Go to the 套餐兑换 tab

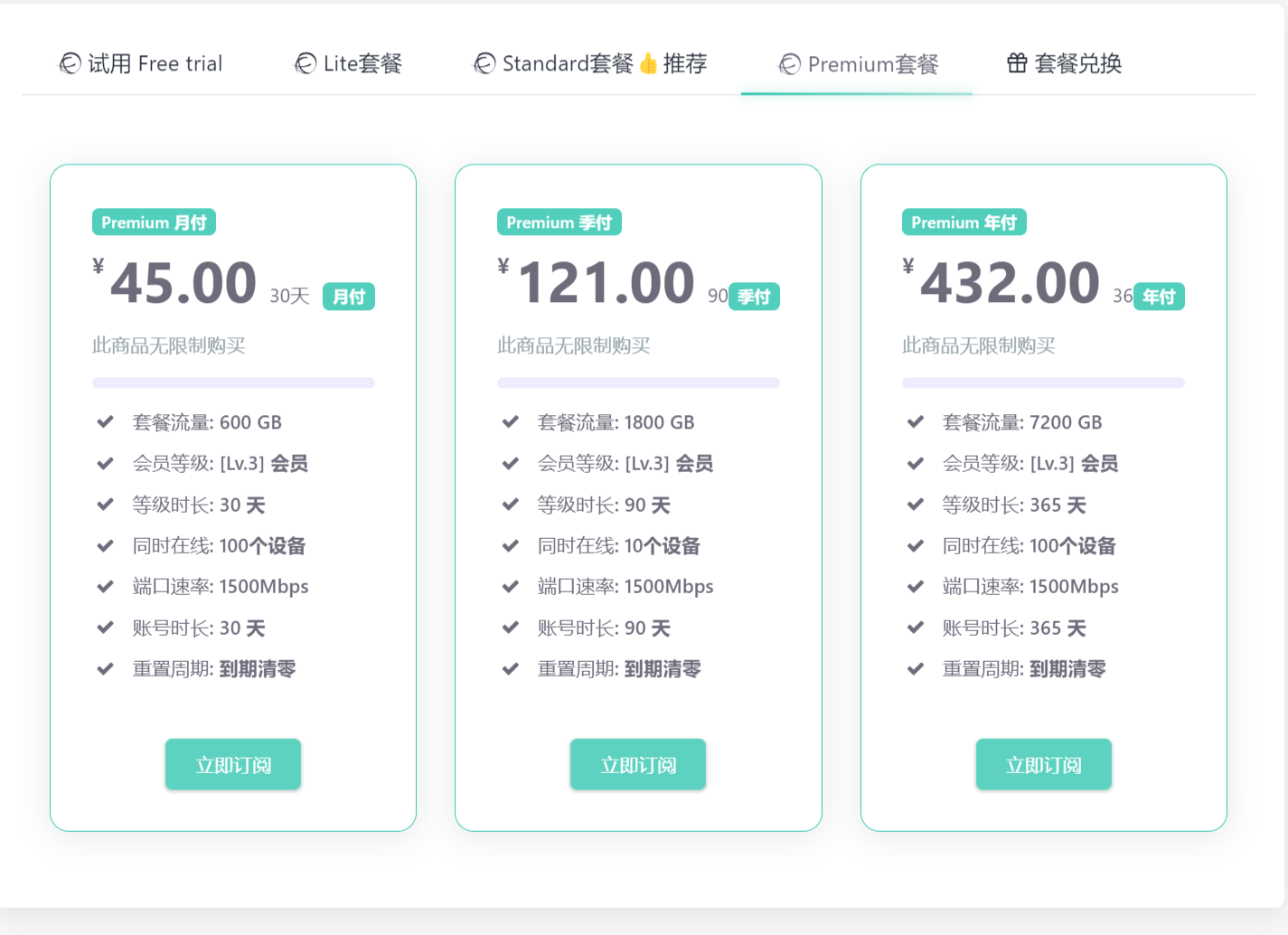click(x=1064, y=63)
